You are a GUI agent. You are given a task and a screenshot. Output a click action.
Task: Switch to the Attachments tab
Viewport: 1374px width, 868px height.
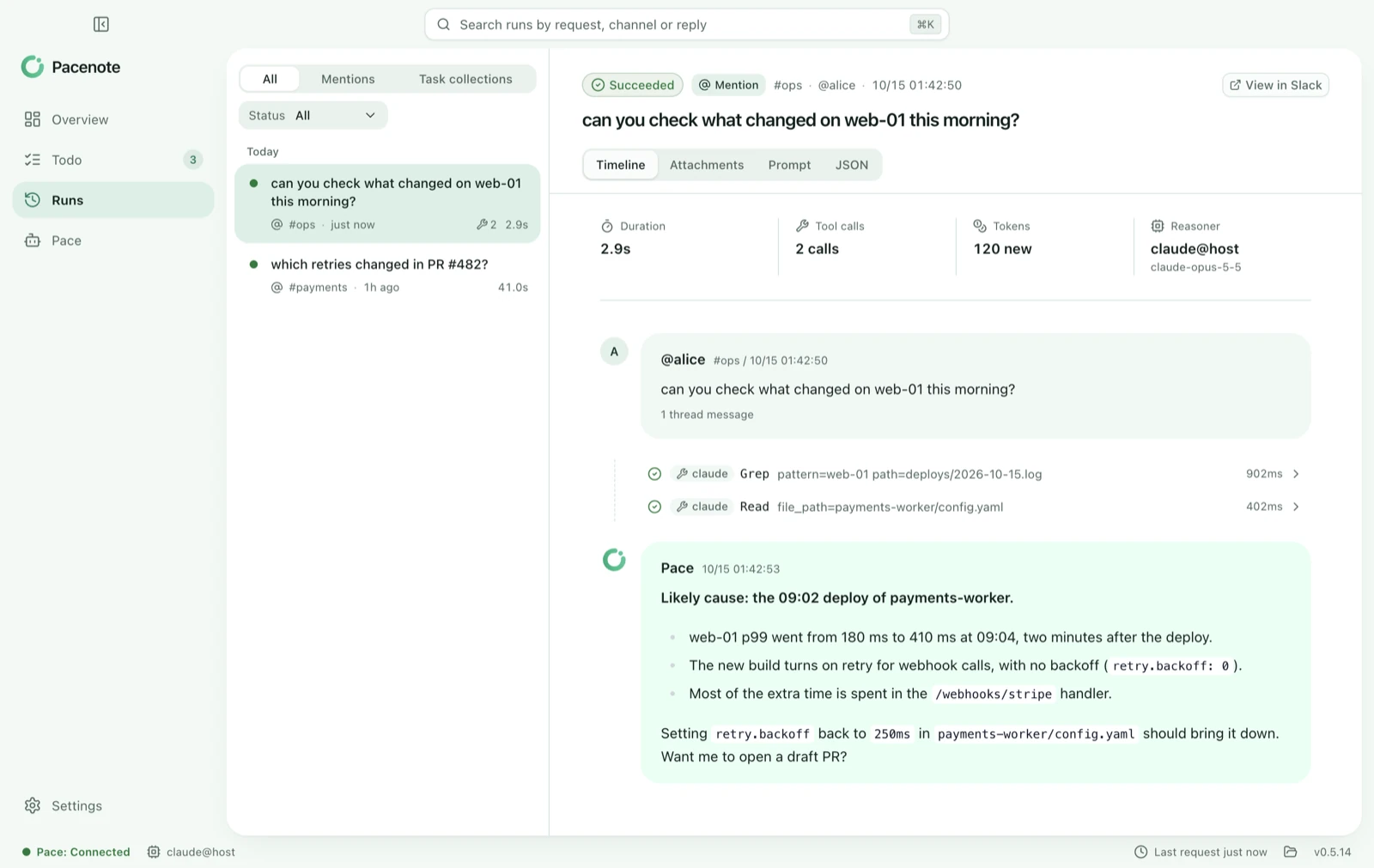(707, 165)
